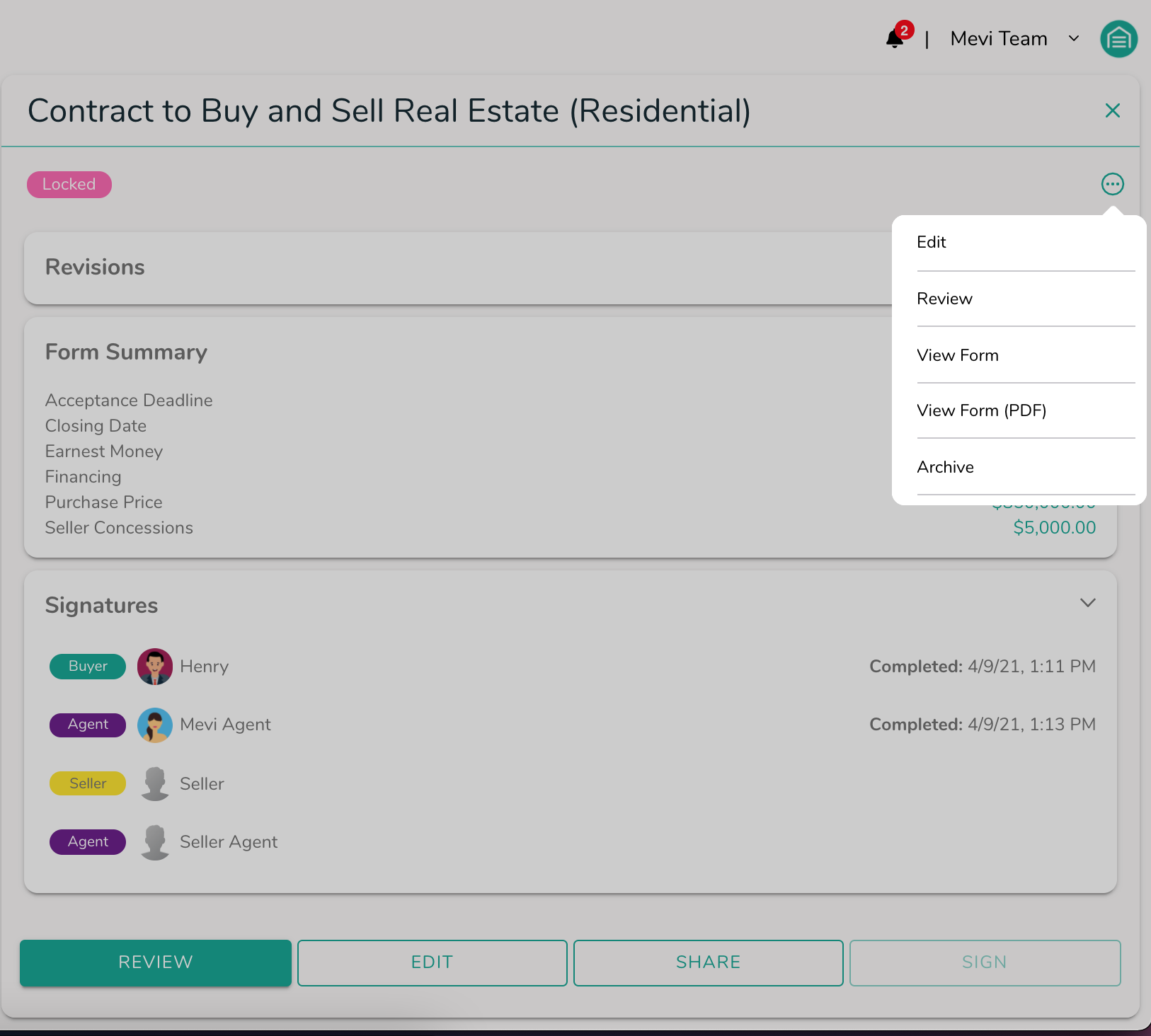Click the Earnest Money label
Screen dimensions: 1151x1036
(x=104, y=451)
